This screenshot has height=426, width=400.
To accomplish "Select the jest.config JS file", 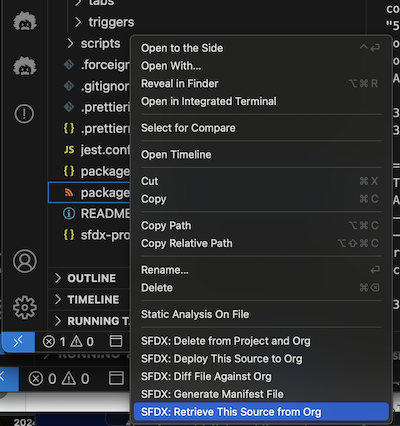I will tap(96, 150).
